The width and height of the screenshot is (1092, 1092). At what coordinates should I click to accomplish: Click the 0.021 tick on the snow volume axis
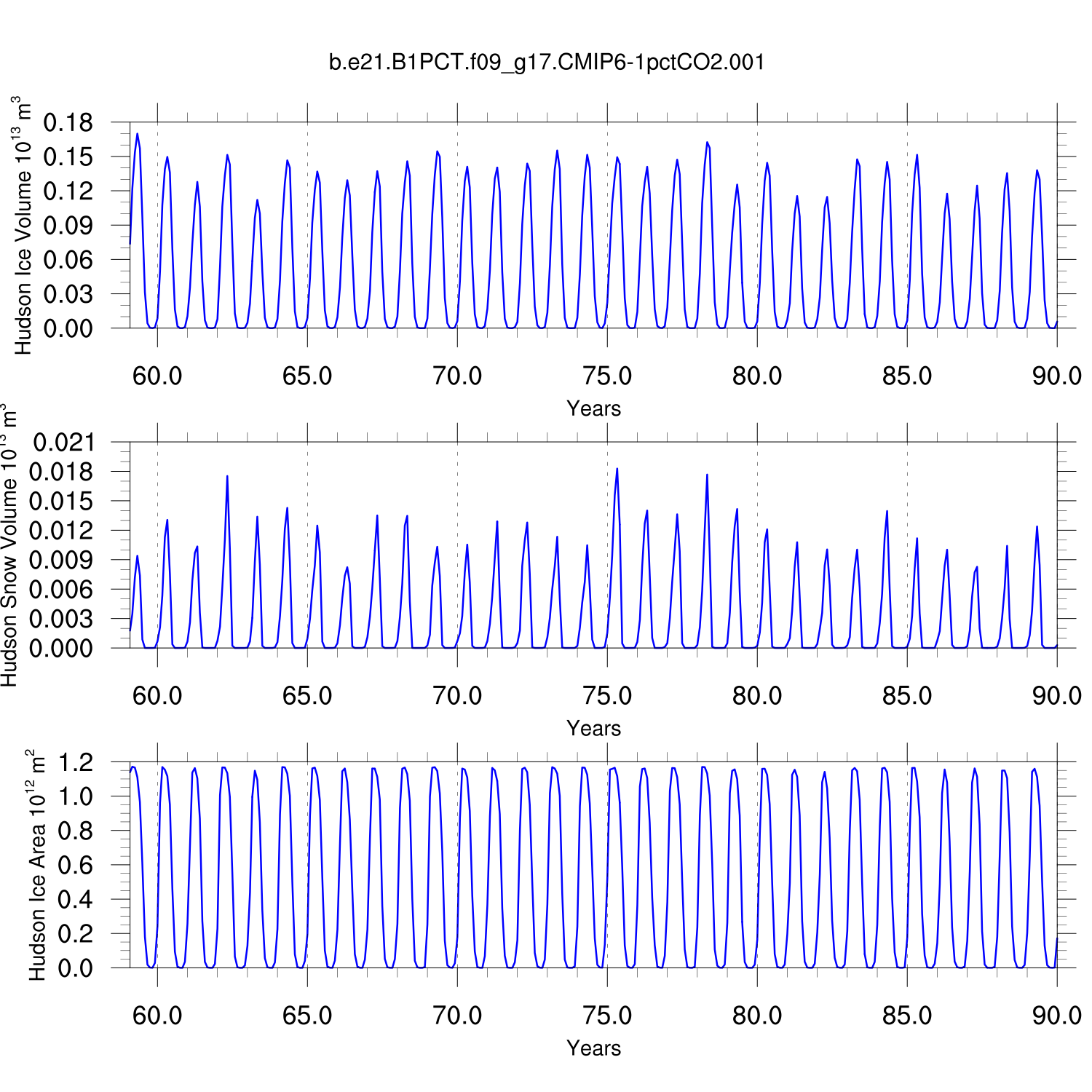(63, 443)
